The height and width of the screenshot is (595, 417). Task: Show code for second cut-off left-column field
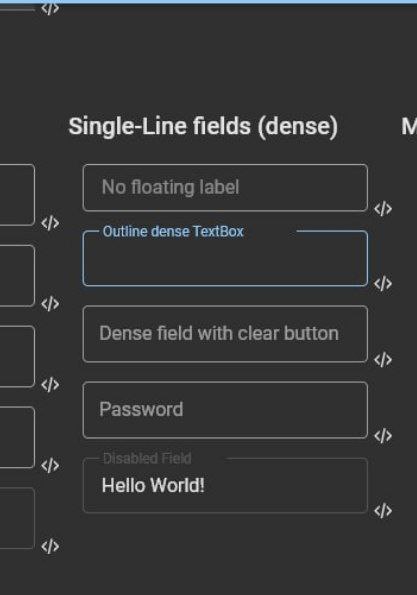(x=50, y=304)
